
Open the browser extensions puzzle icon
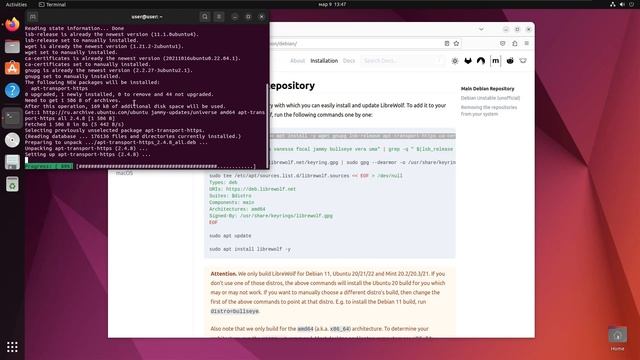point(515,43)
